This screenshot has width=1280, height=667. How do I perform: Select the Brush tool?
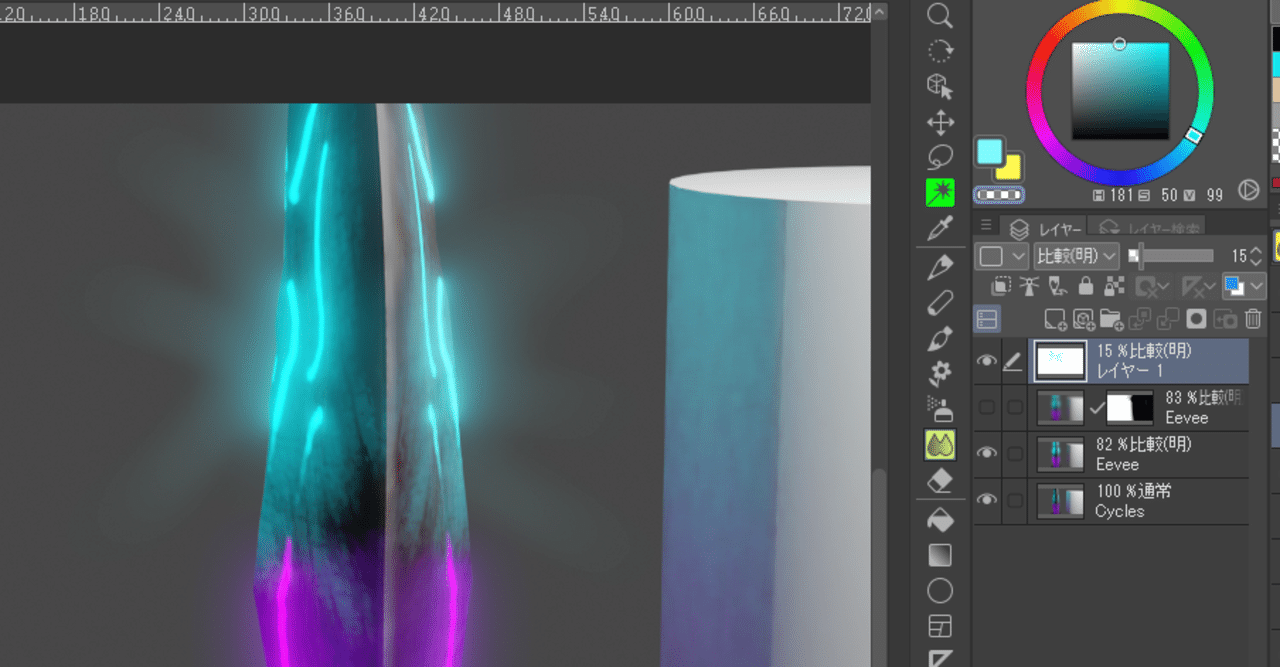pyautogui.click(x=939, y=338)
